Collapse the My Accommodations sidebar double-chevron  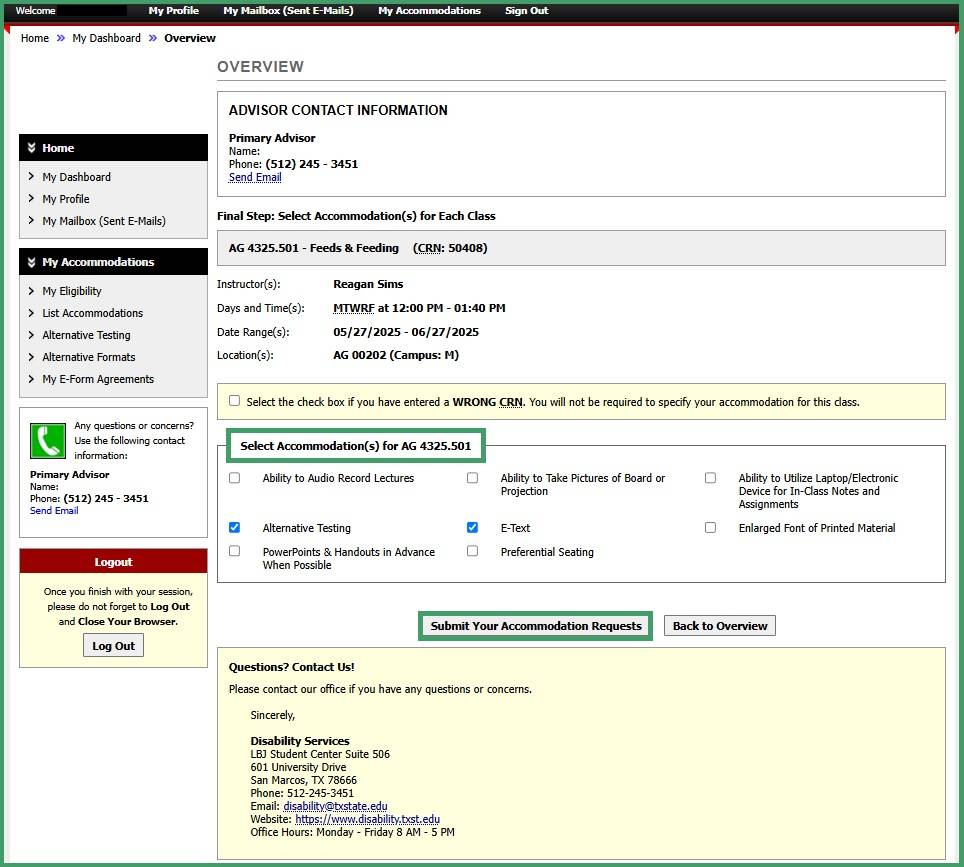[x=31, y=262]
